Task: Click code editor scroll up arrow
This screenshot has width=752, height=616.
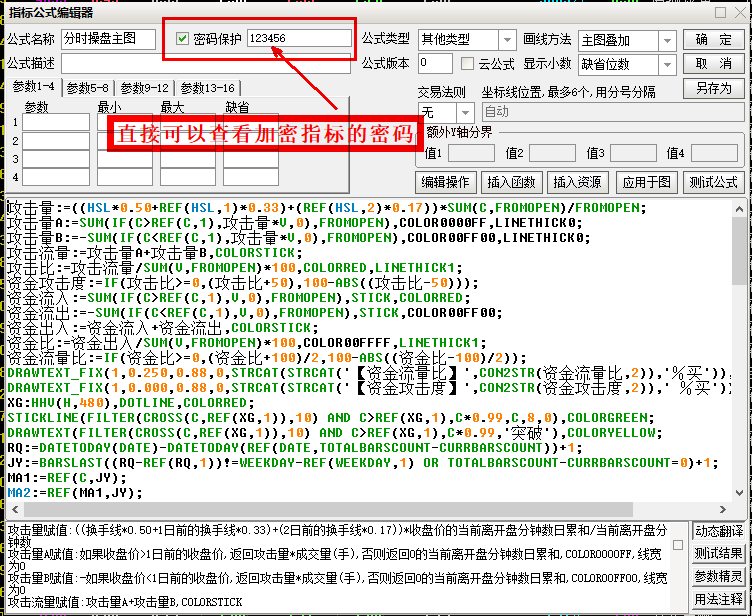Action: (739, 209)
